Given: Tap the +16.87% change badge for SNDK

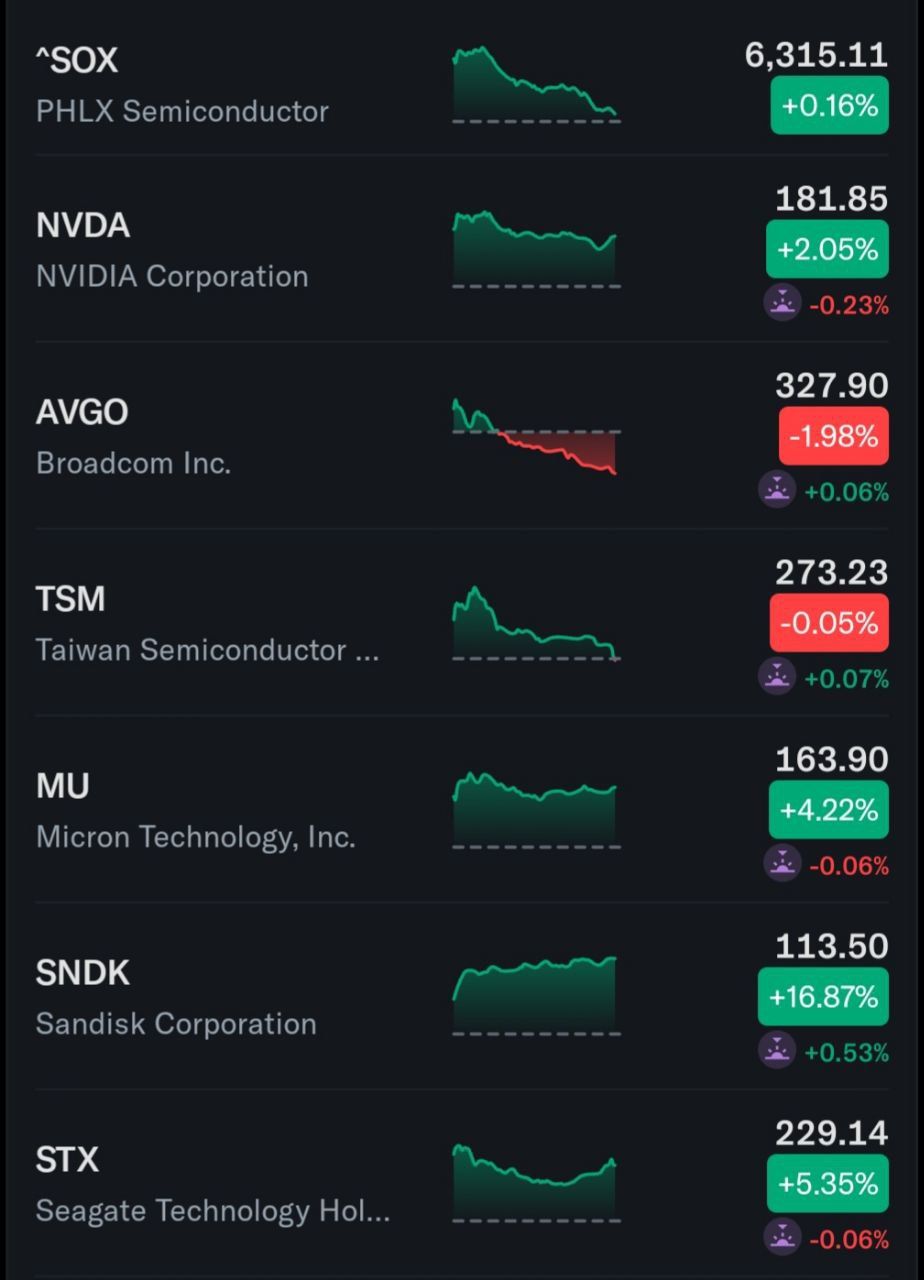Looking at the screenshot, I should (x=823, y=996).
